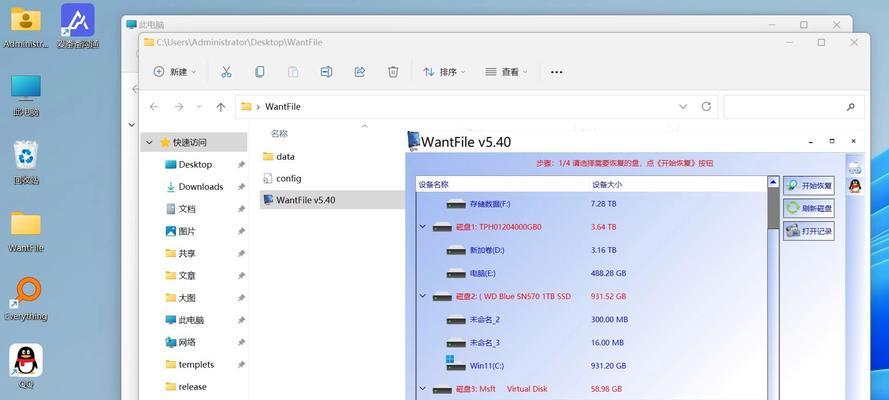Select 共享 folder in navigation pane

point(180,253)
